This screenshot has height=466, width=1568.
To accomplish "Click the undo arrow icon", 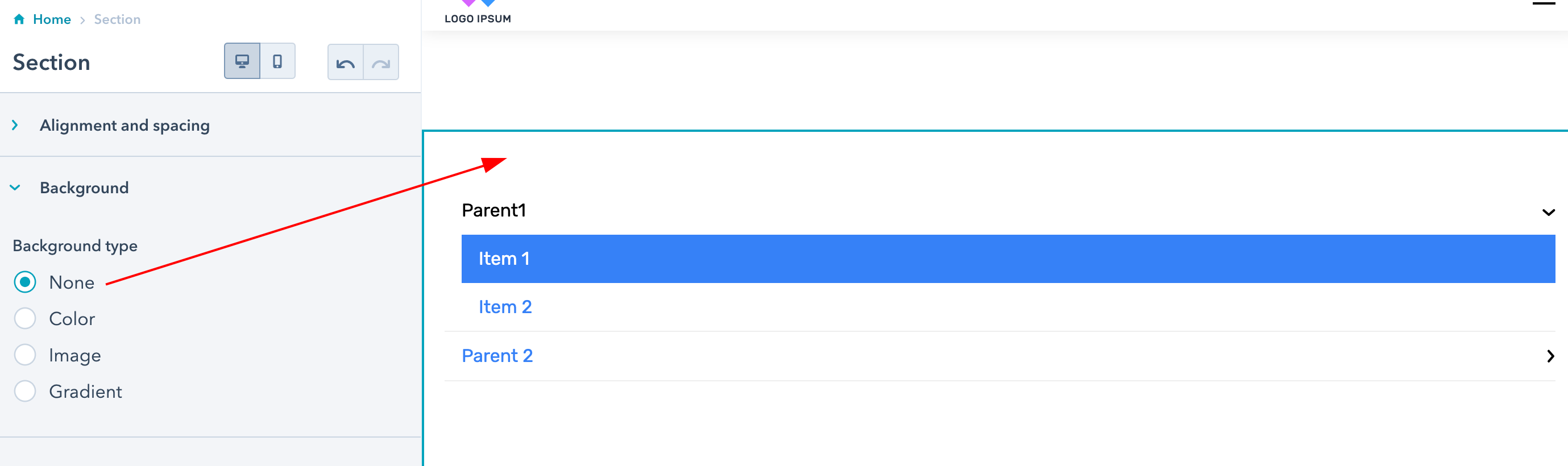I will coord(345,62).
